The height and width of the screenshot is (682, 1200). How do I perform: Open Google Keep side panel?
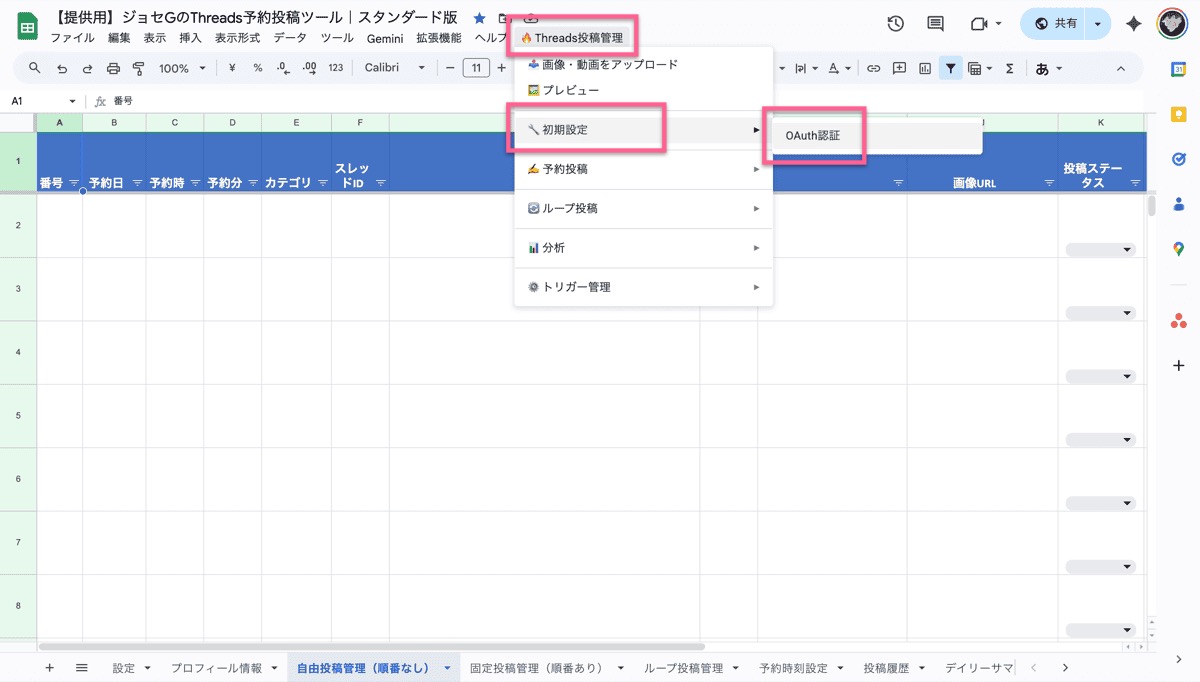coord(1178,114)
